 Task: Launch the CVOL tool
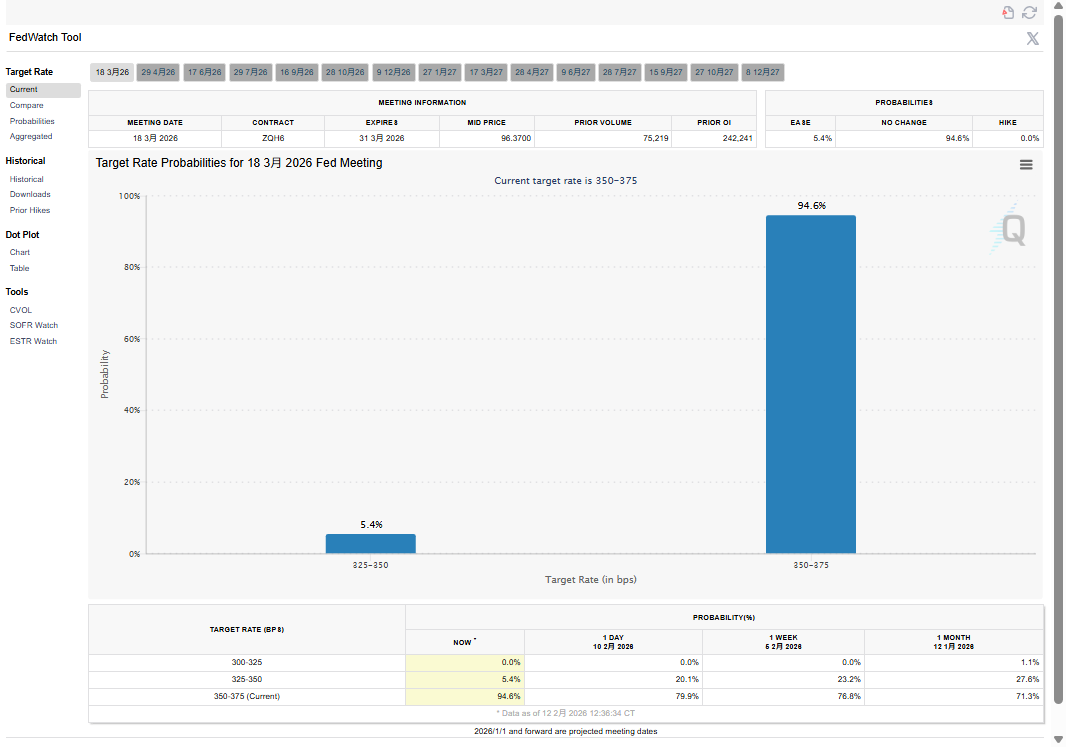(x=21, y=310)
